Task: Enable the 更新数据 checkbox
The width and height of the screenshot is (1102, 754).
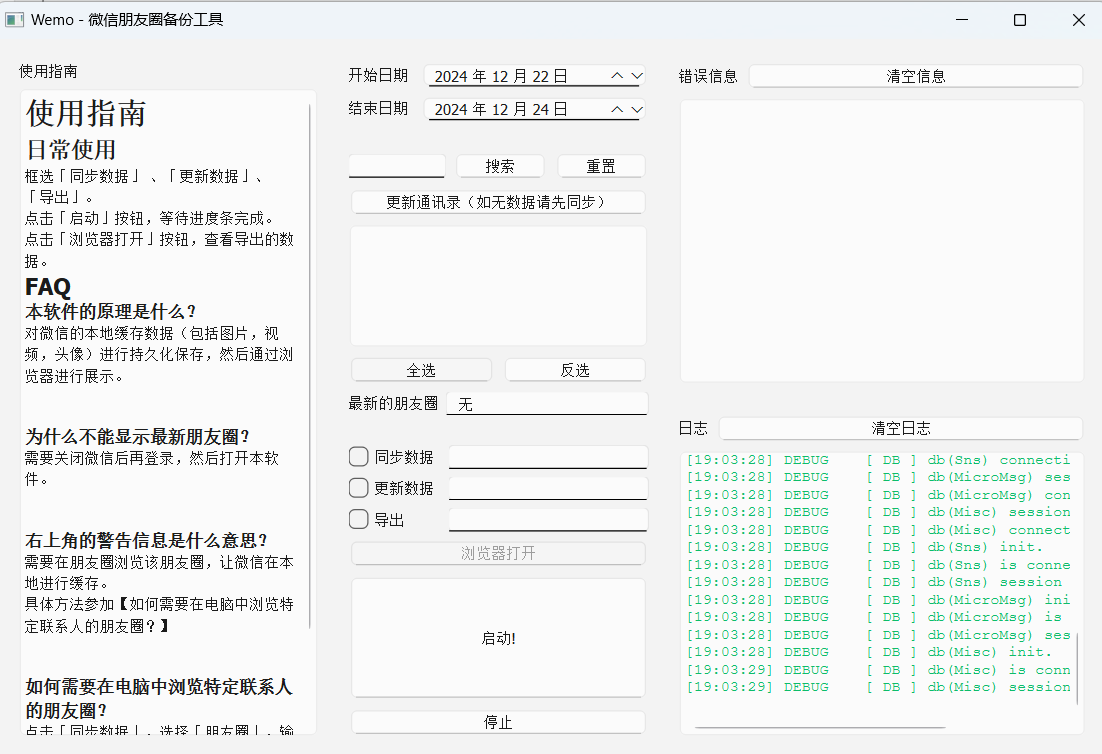Action: click(x=358, y=488)
